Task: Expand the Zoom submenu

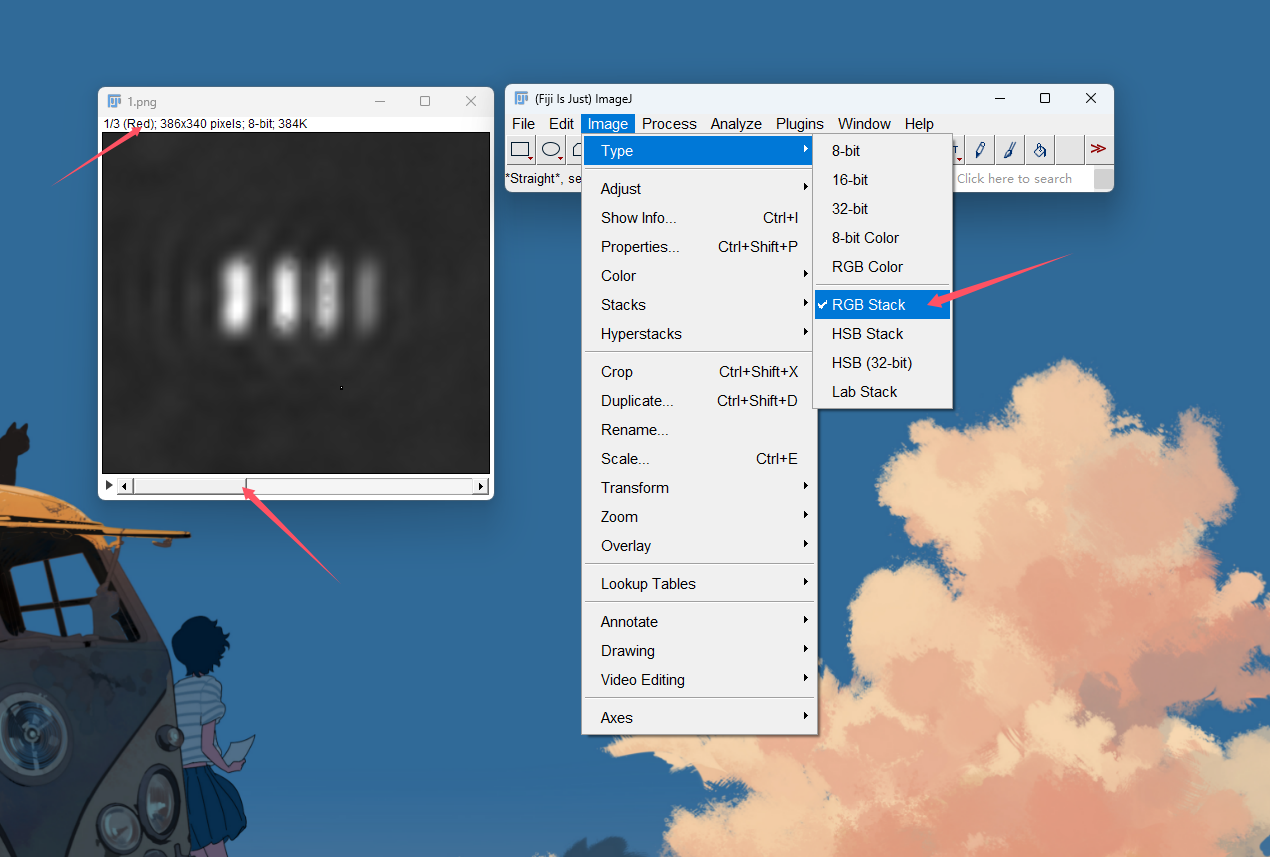Action: pyautogui.click(x=700, y=517)
